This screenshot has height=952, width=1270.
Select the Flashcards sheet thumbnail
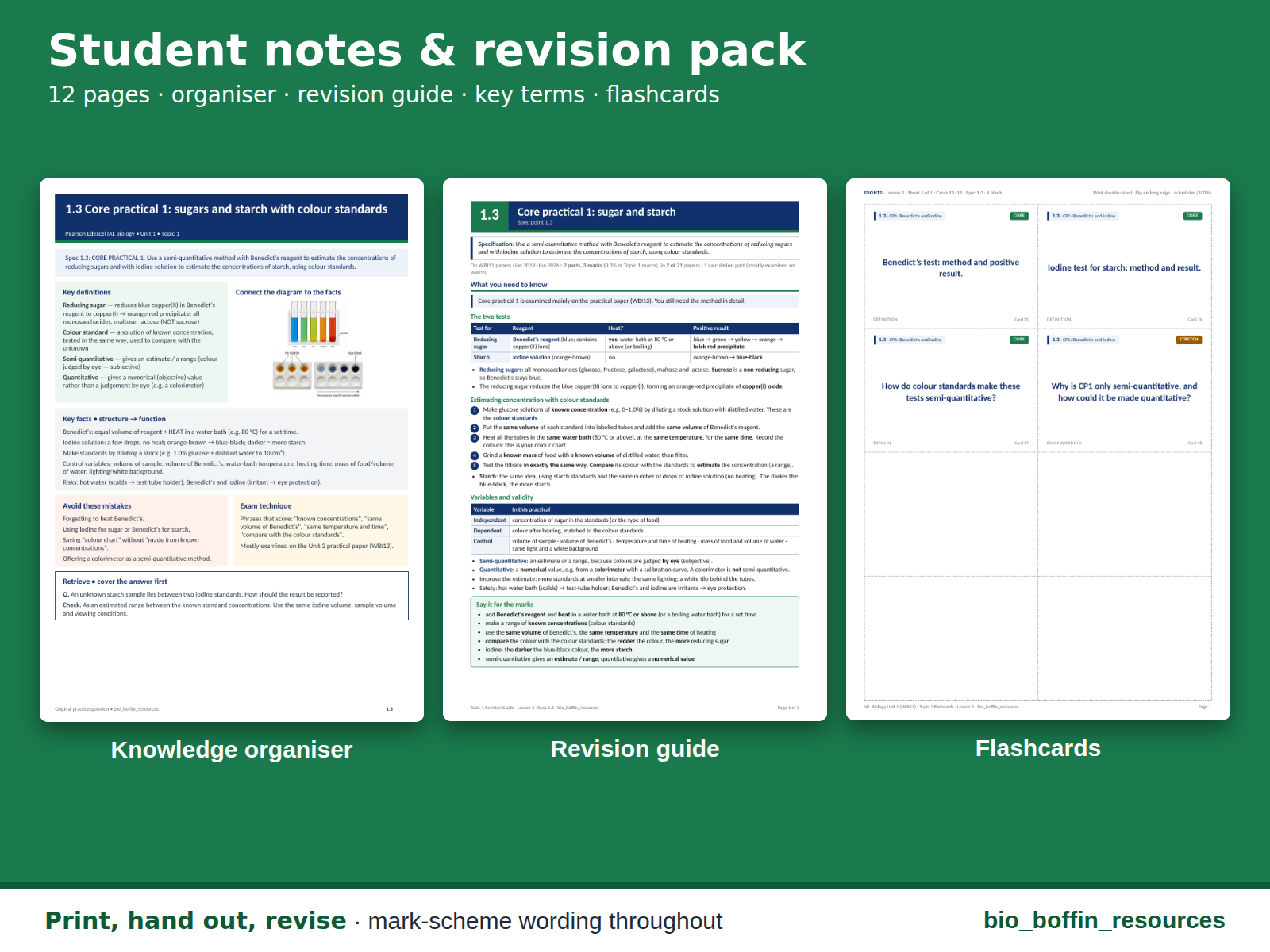coord(1038,449)
